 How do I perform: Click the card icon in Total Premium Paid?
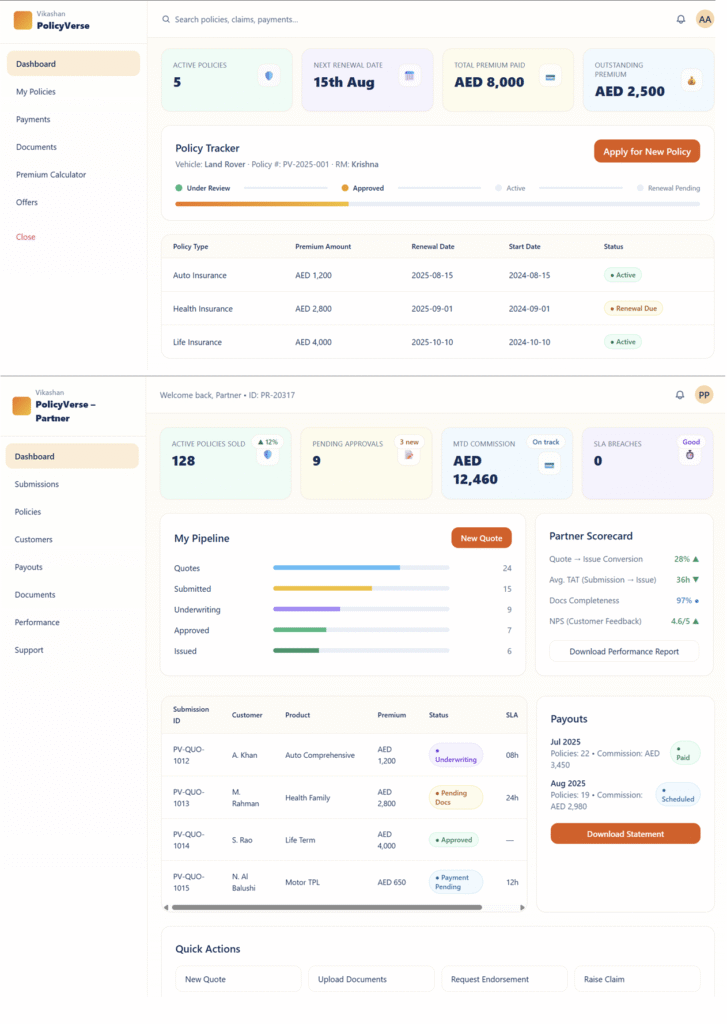(x=549, y=76)
